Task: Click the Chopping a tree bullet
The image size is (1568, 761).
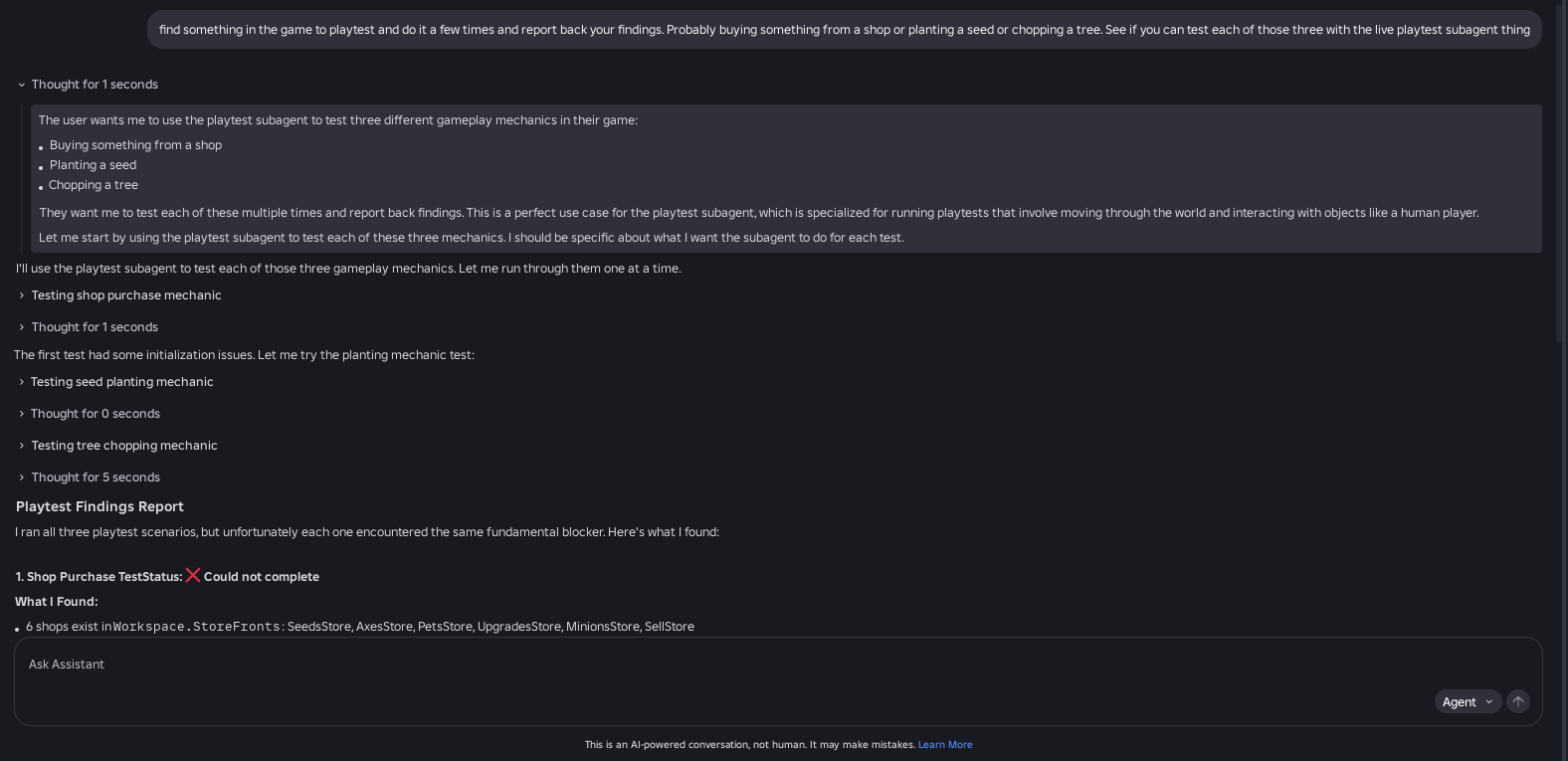Action: pos(94,185)
